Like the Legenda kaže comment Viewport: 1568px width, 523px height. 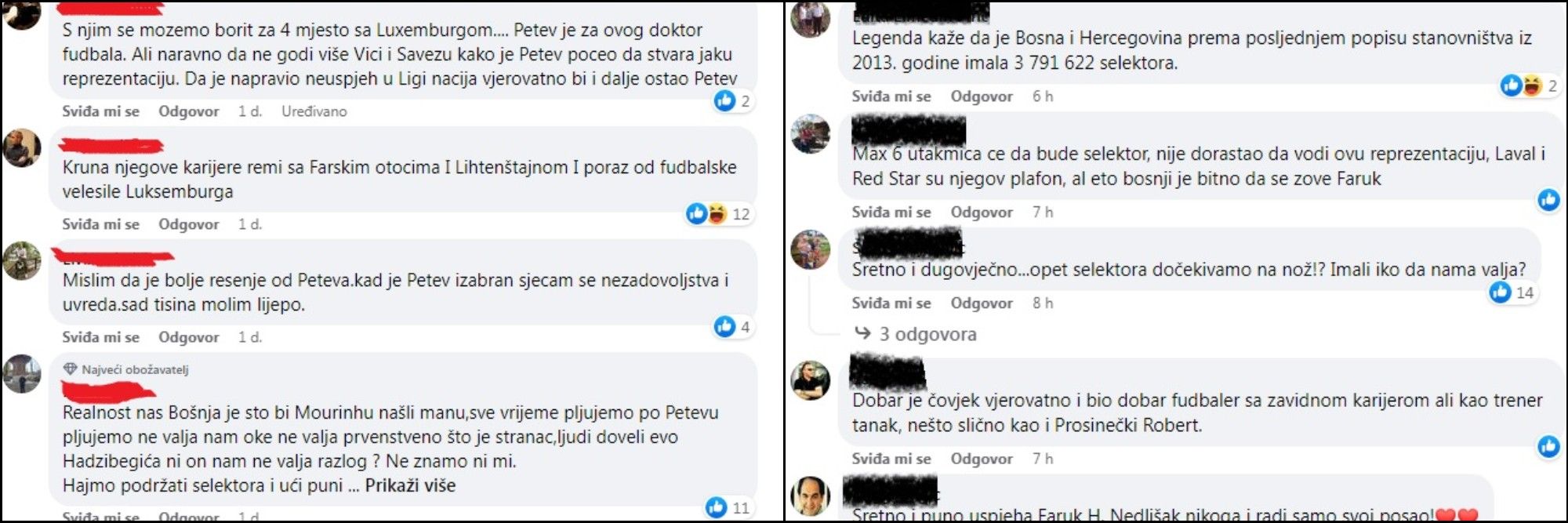(x=891, y=96)
